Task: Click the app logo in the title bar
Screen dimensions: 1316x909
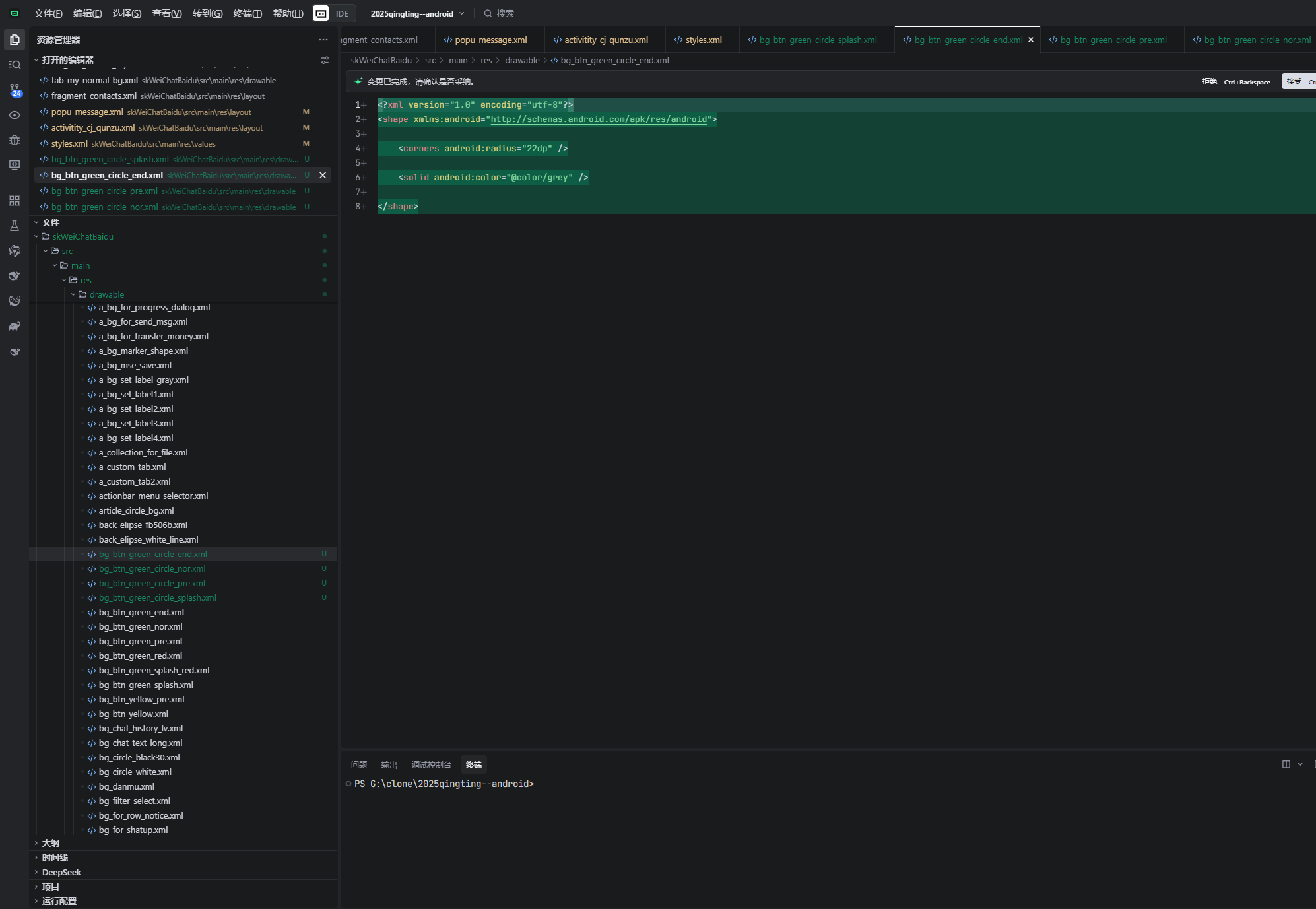Action: point(15,13)
